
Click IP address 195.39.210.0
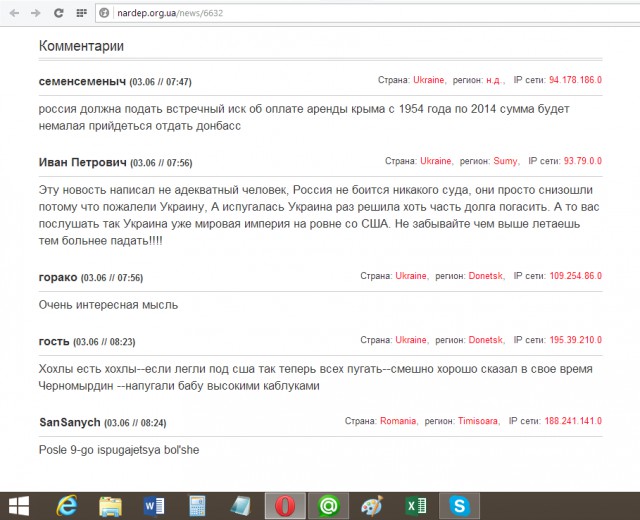(x=576, y=340)
